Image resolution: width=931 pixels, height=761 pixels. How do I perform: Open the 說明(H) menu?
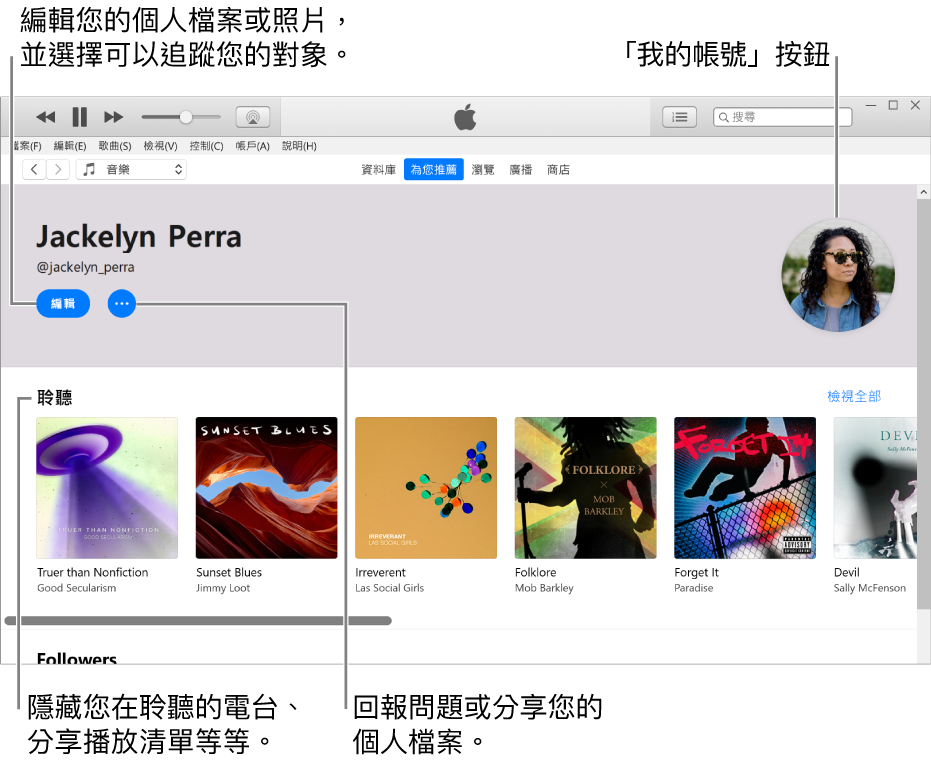(x=299, y=146)
